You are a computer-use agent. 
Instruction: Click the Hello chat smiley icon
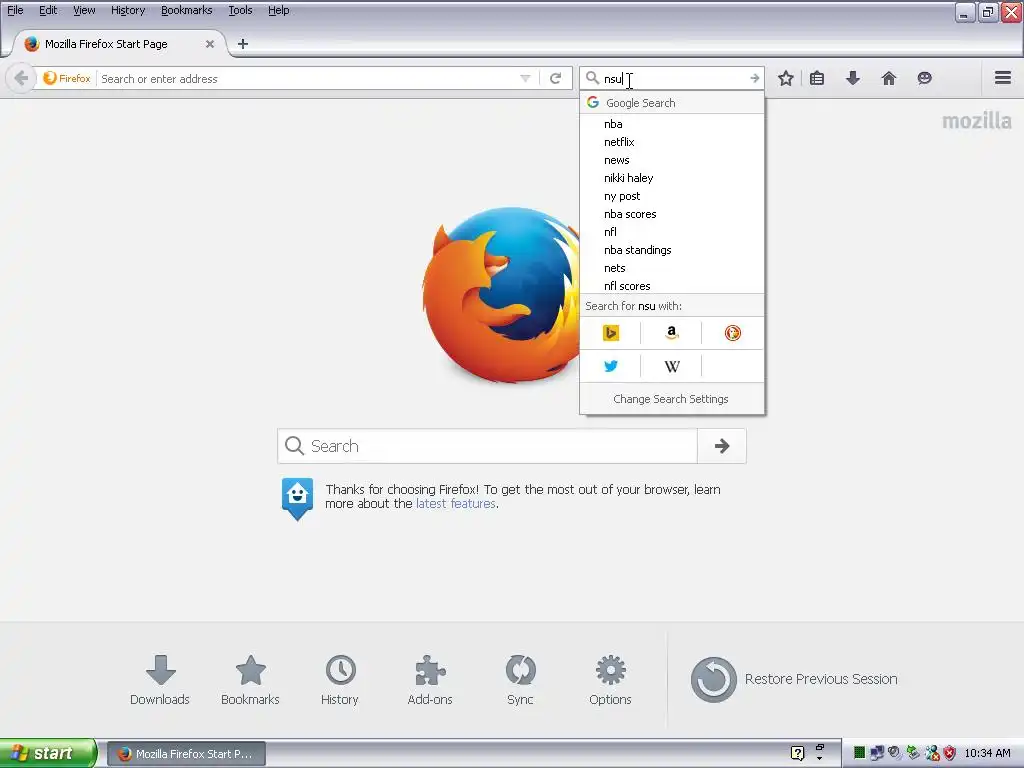tap(924, 78)
